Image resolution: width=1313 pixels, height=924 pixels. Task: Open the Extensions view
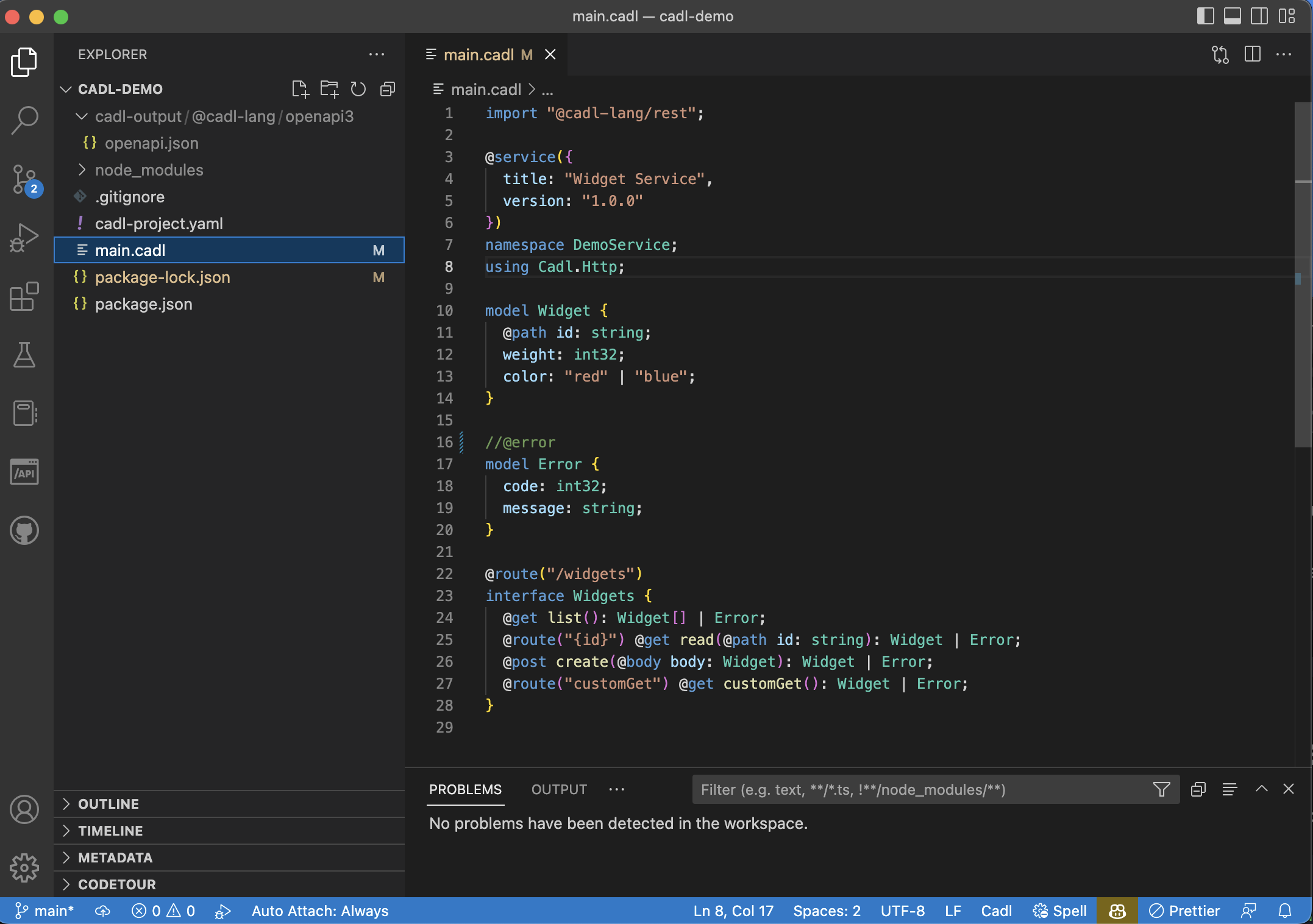pyautogui.click(x=24, y=297)
